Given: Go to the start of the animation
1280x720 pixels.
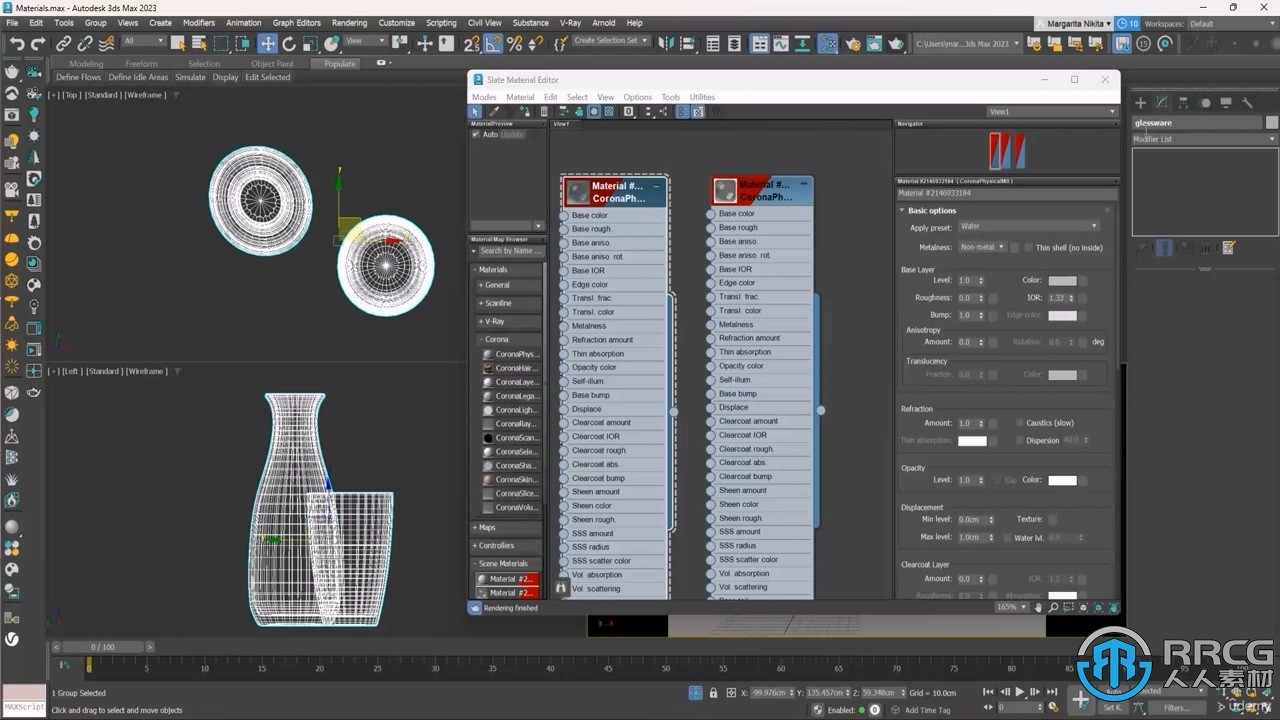Looking at the screenshot, I should 988,692.
